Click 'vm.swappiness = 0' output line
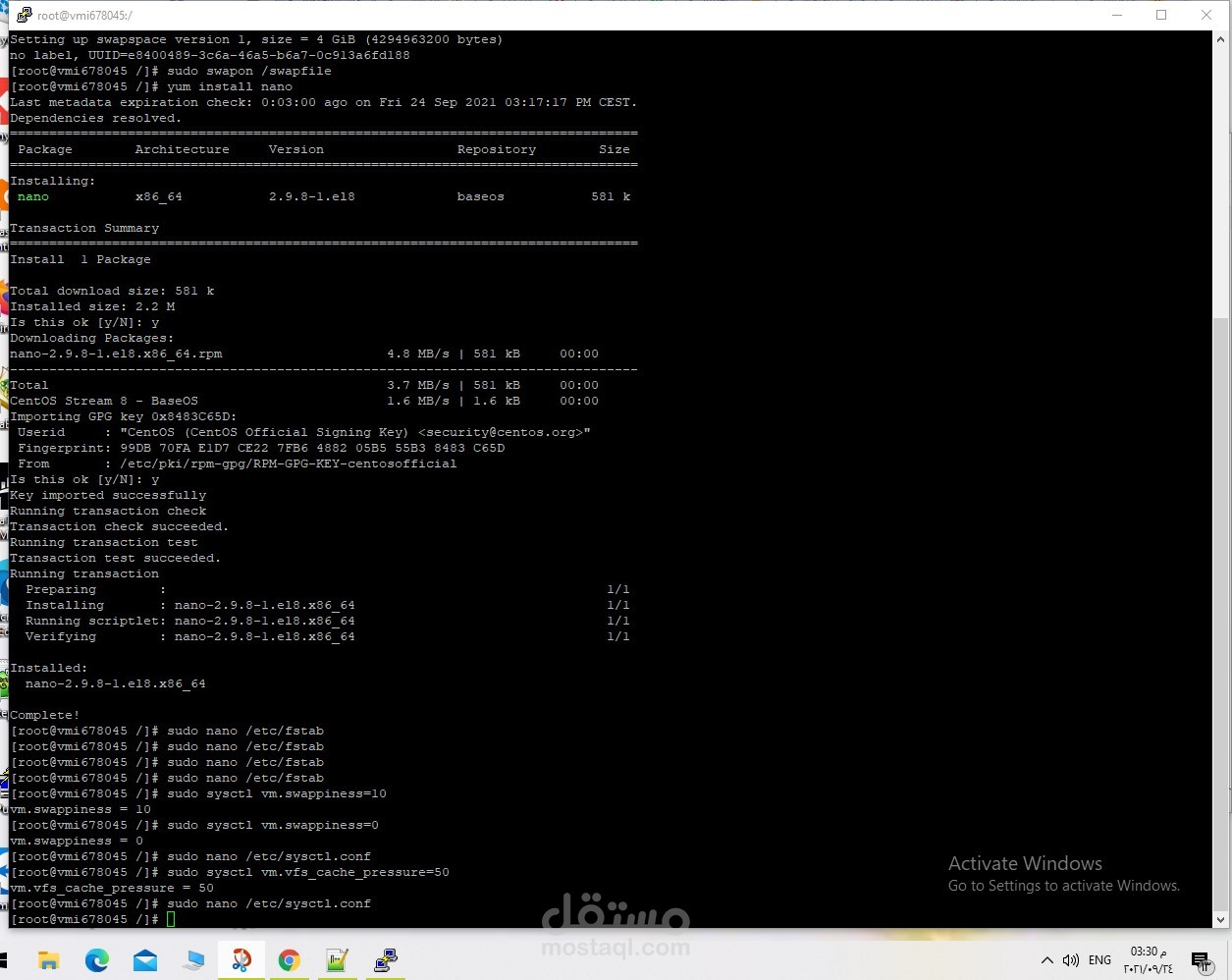This screenshot has width=1232, height=980. 77,841
